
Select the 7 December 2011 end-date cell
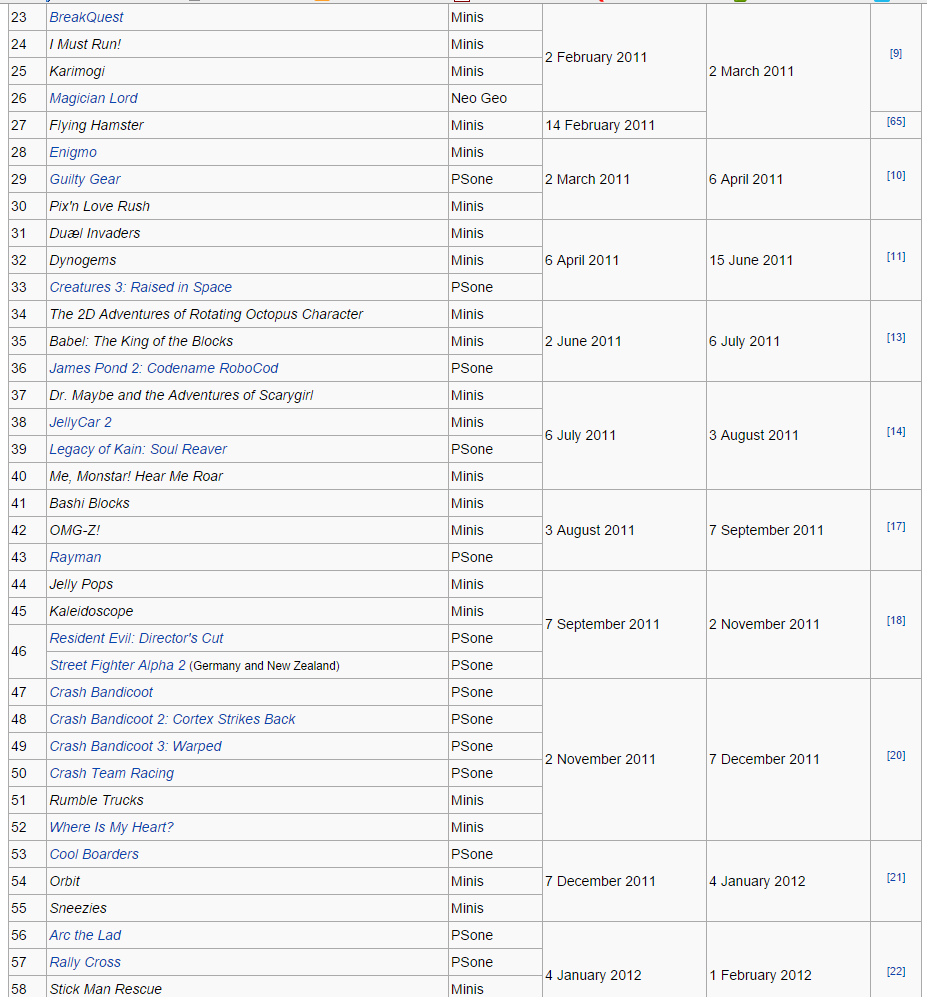[x=788, y=759]
